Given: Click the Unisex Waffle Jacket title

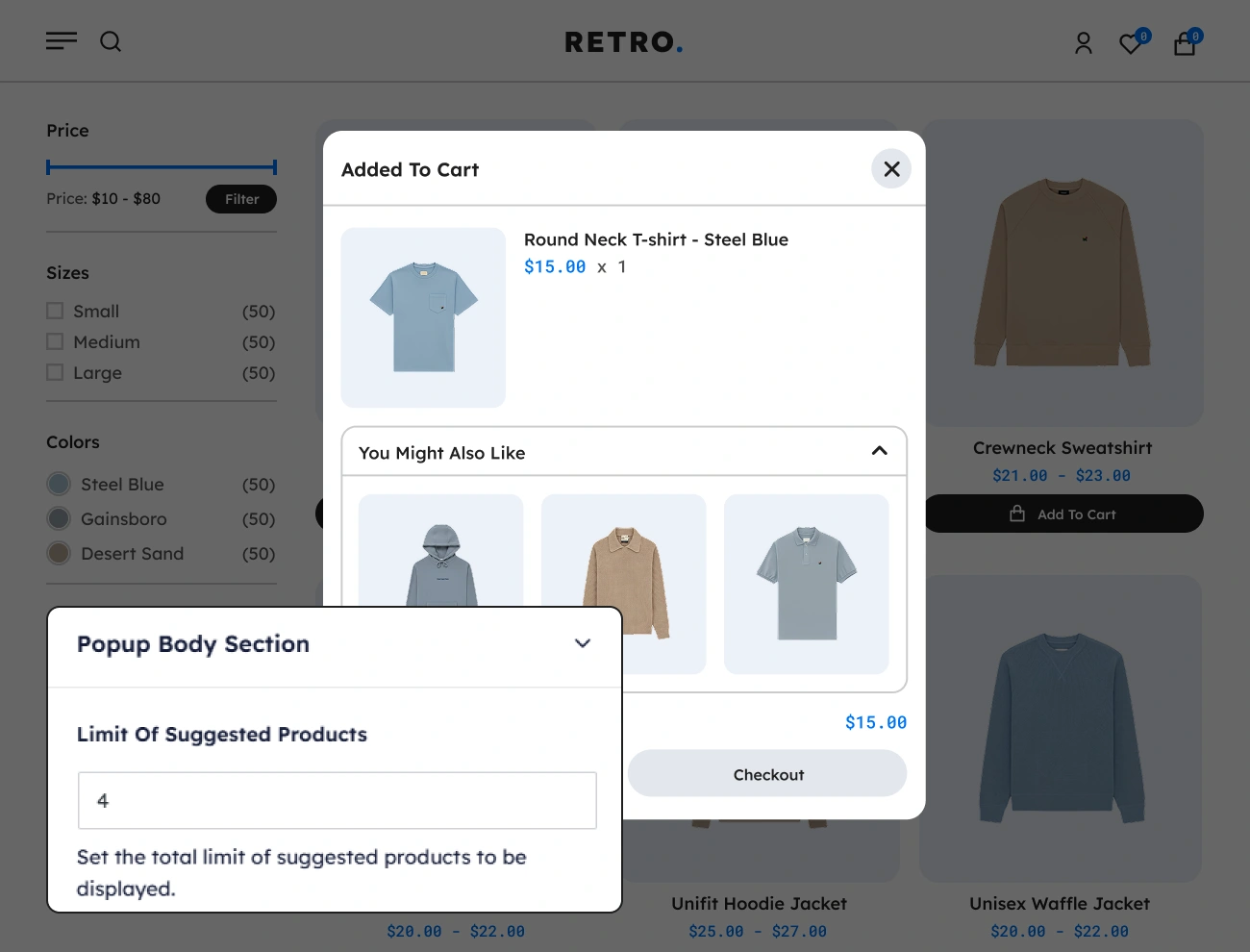Looking at the screenshot, I should point(1060,904).
